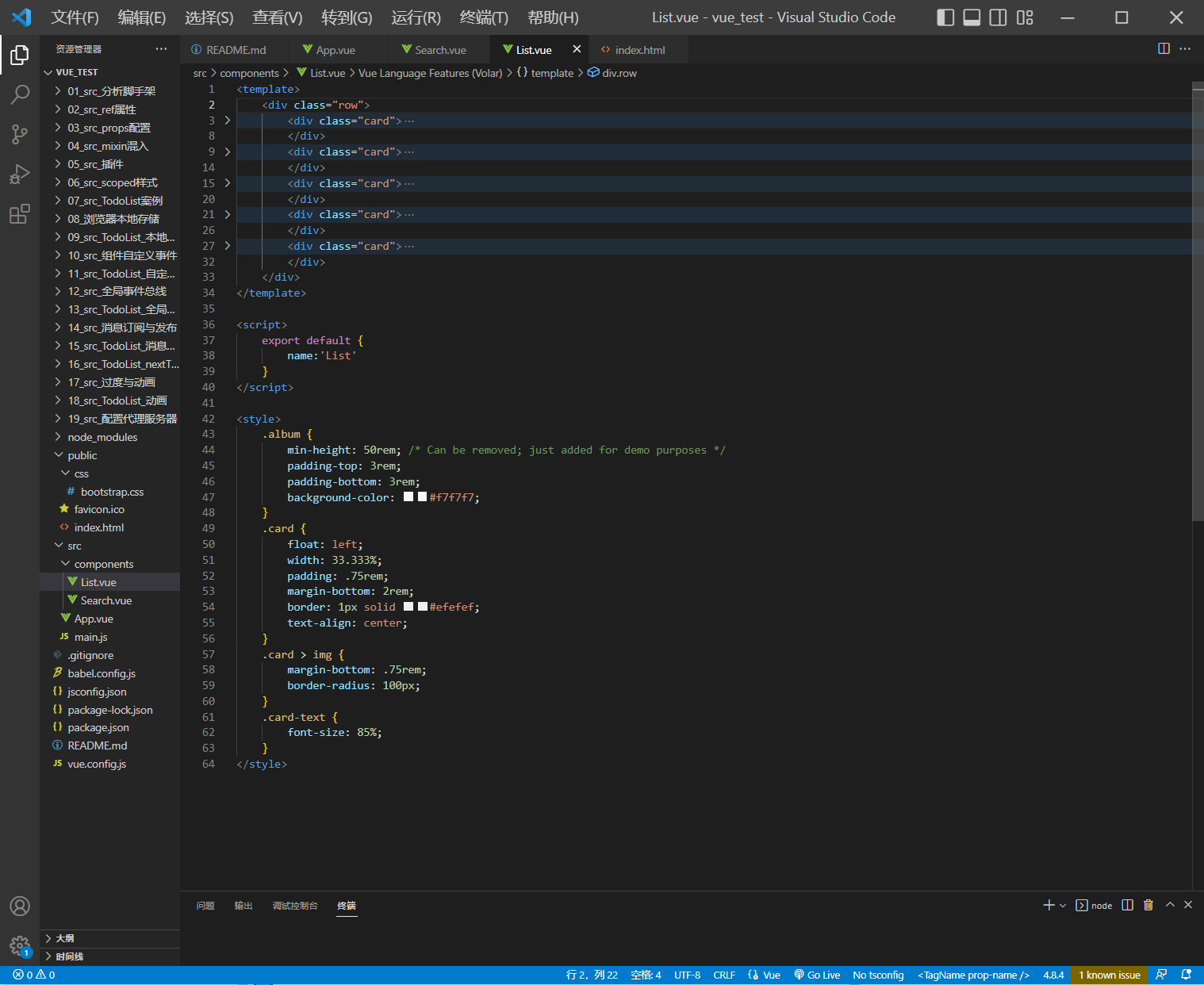Open 终端(T) menu

(484, 17)
